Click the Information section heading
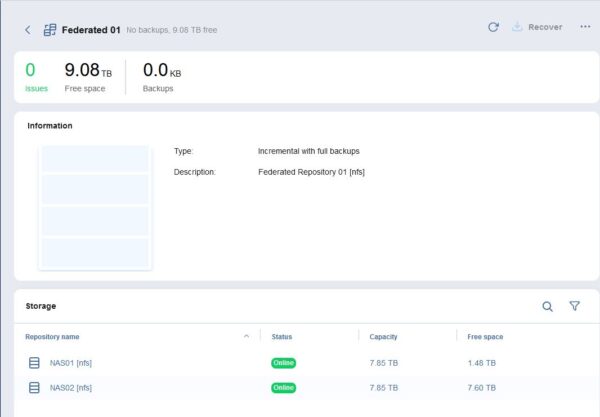600x417 pixels. pos(50,125)
